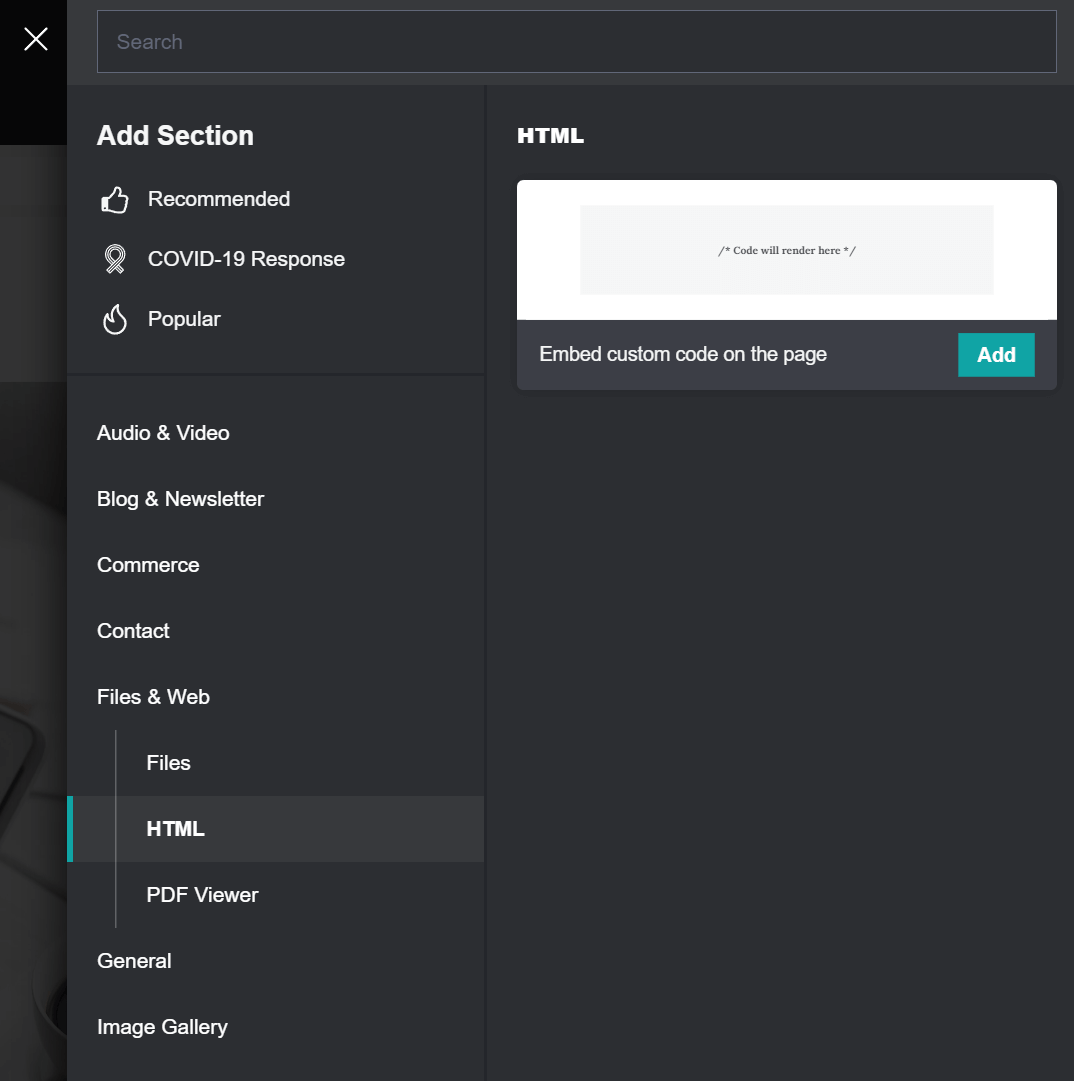The image size is (1074, 1081).
Task: Click the ribbon icon for COVID-19 Response
Action: tap(114, 259)
